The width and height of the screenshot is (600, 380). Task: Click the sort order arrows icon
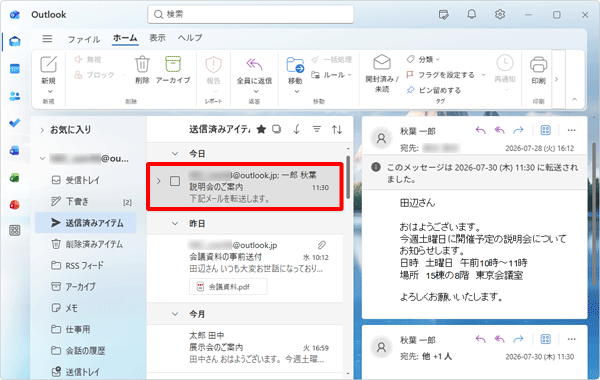click(x=337, y=129)
